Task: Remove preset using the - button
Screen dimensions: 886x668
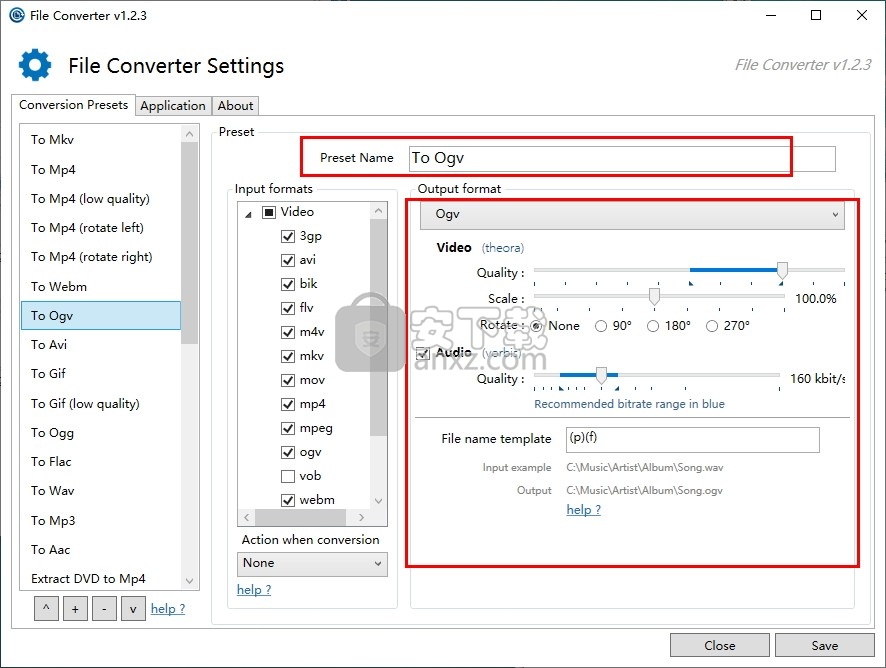Action: pyautogui.click(x=104, y=608)
